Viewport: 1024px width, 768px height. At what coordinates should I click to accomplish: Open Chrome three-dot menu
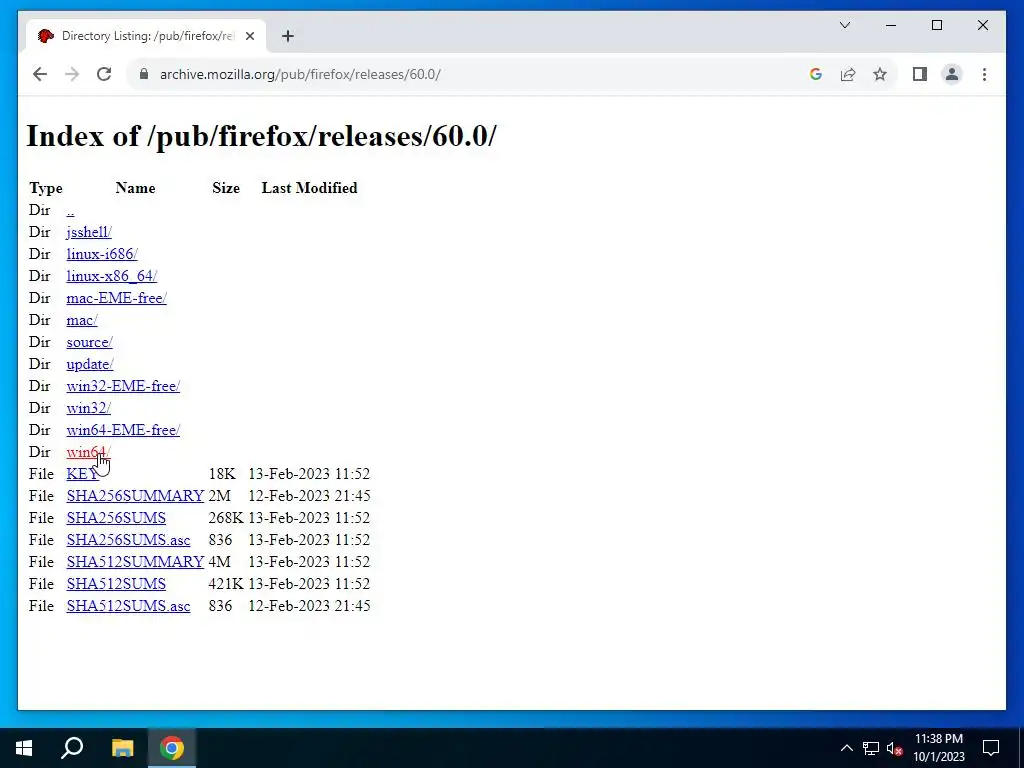pos(984,74)
